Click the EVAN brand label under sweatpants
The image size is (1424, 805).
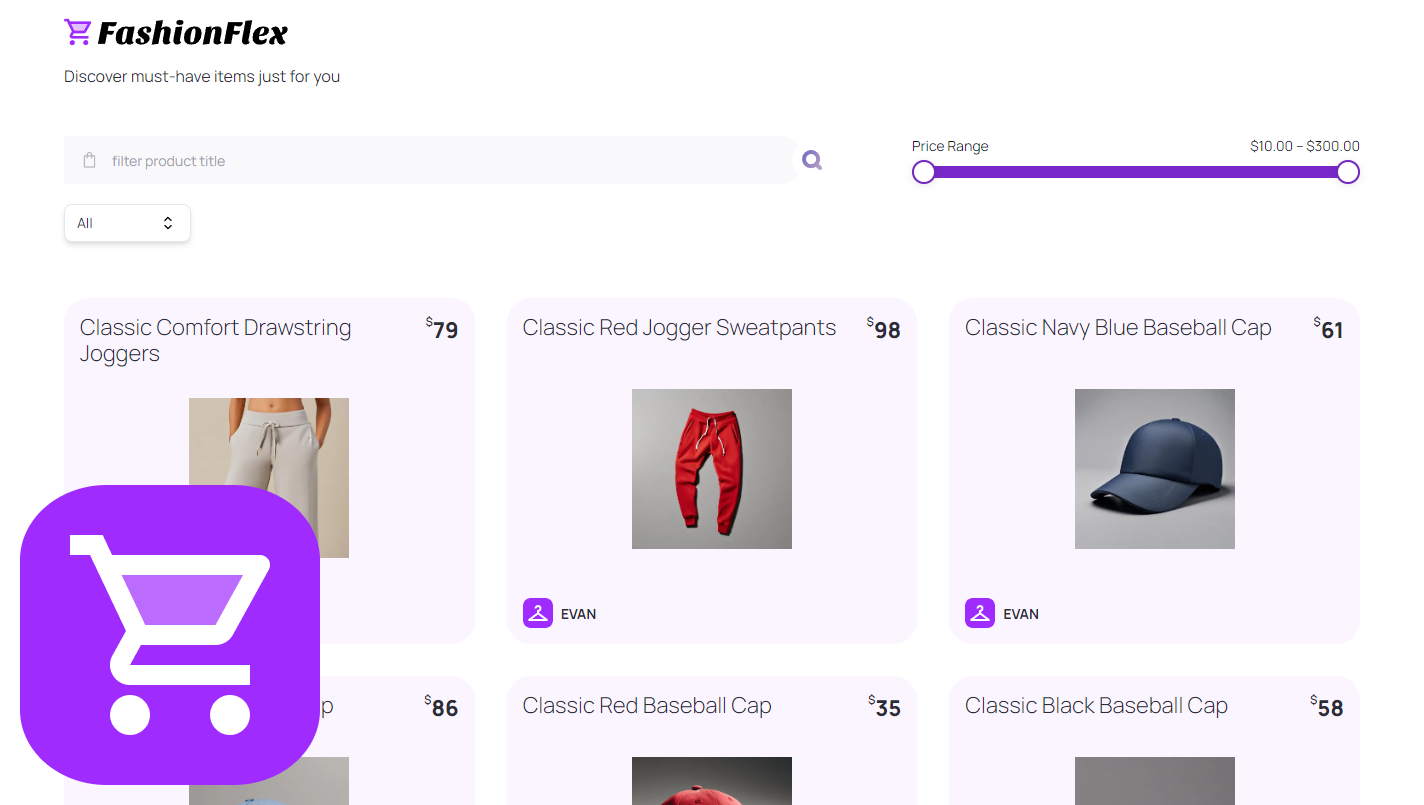(578, 614)
